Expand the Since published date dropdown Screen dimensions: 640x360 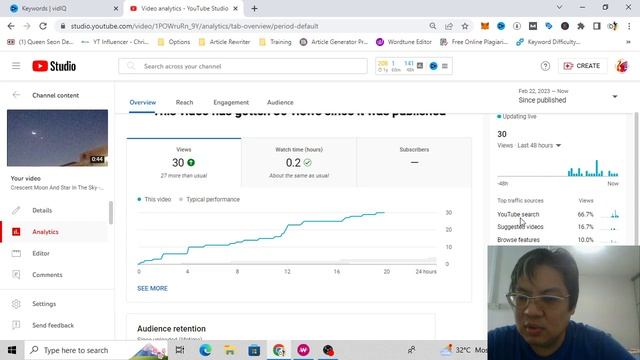(x=615, y=96)
